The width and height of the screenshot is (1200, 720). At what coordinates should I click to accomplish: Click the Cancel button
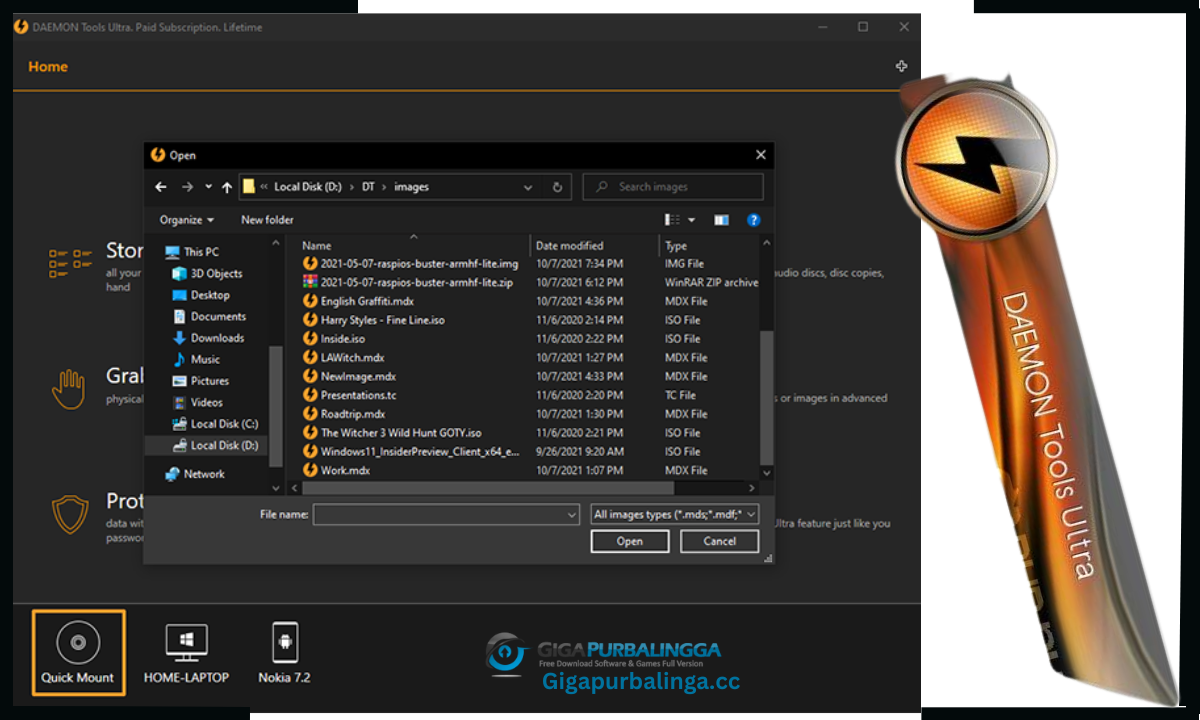pyautogui.click(x=720, y=541)
